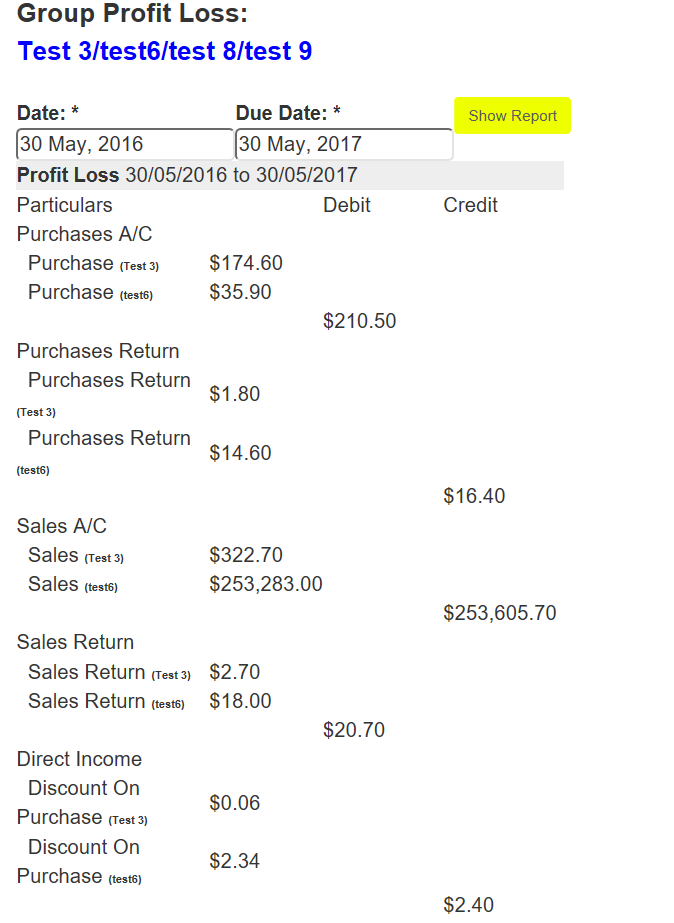Select the Sales A/C section label
The image size is (674, 923).
(62, 526)
